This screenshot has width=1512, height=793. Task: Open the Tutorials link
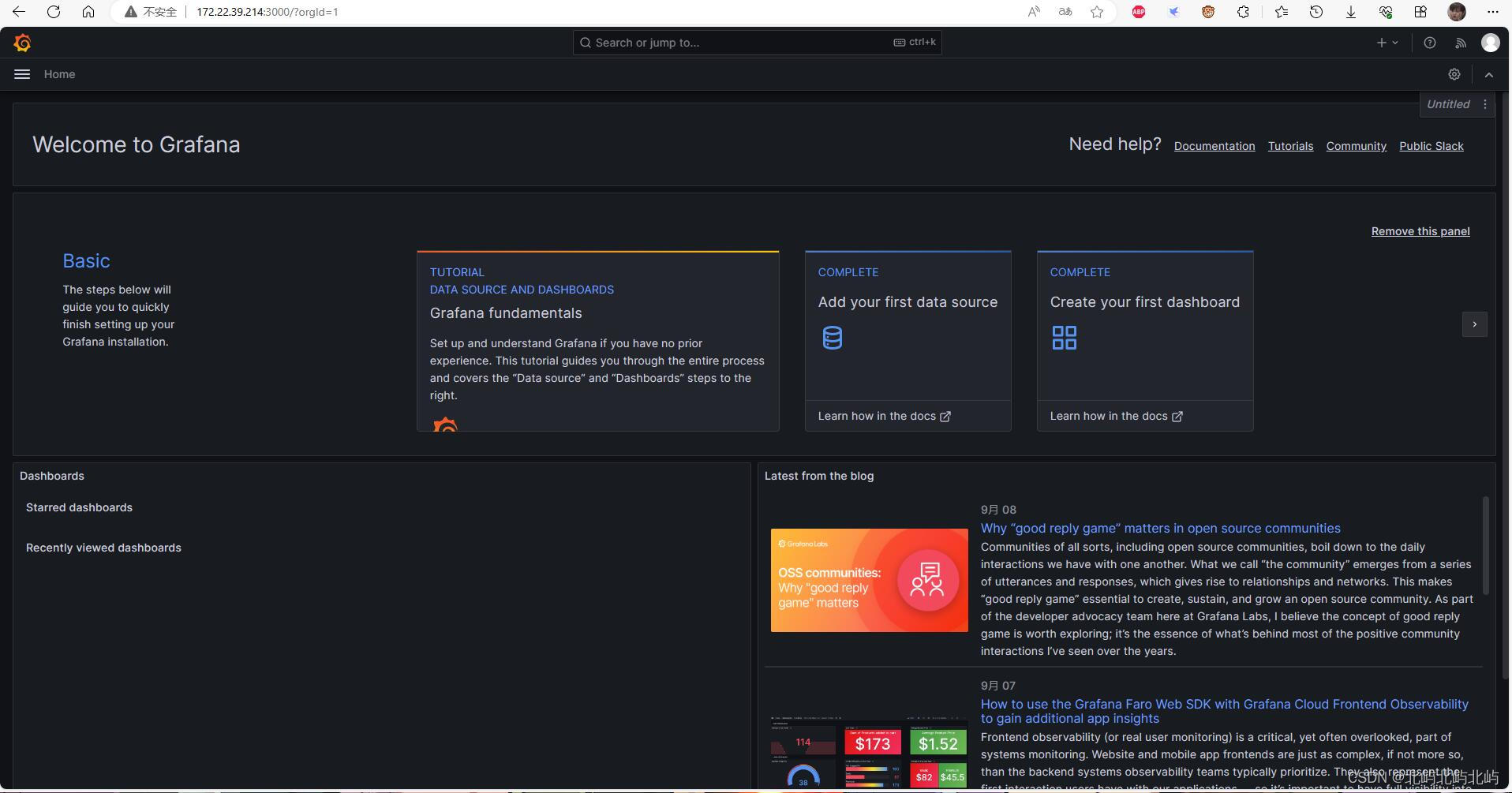(x=1290, y=146)
